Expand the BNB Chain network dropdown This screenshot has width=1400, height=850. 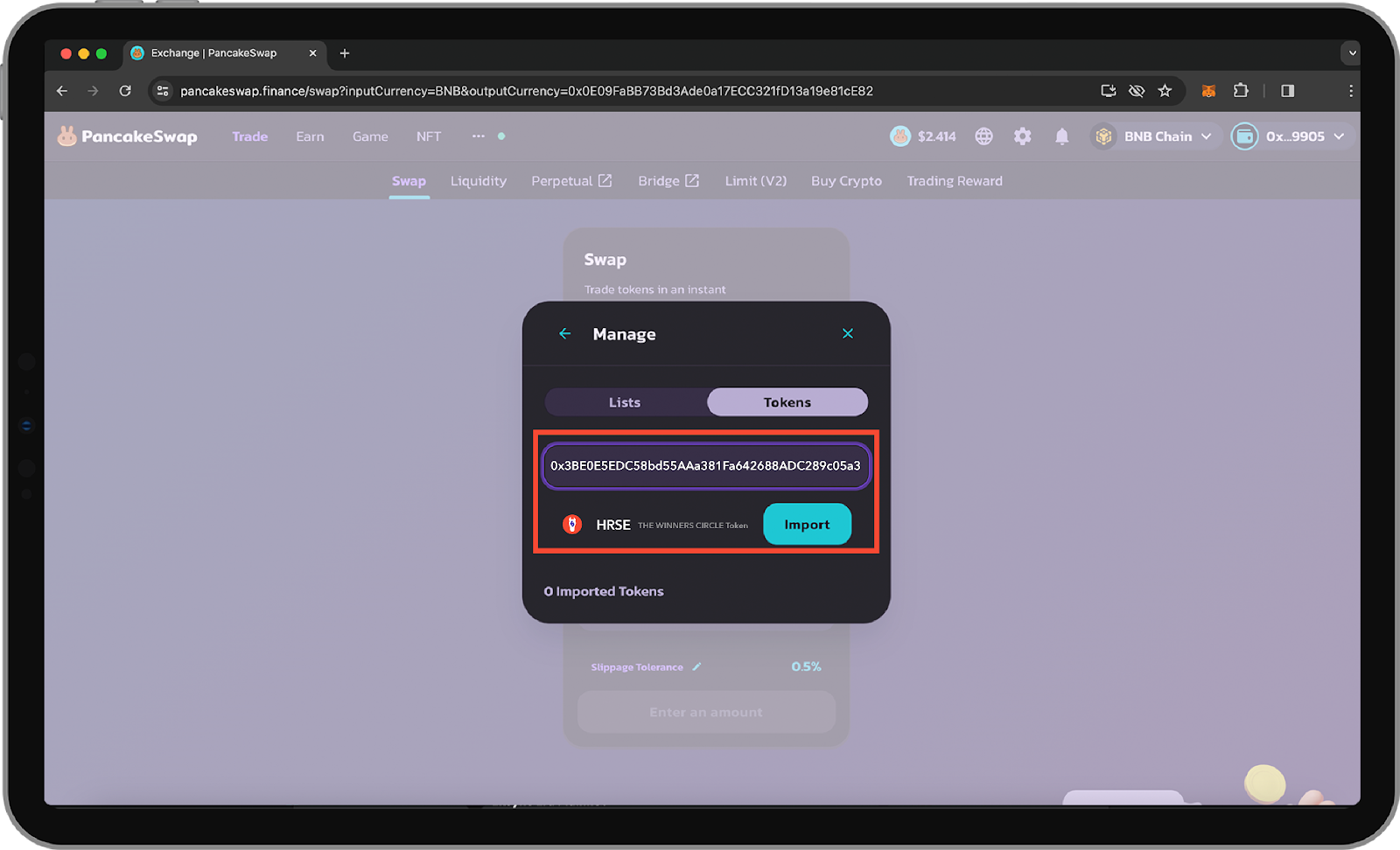(x=1155, y=136)
